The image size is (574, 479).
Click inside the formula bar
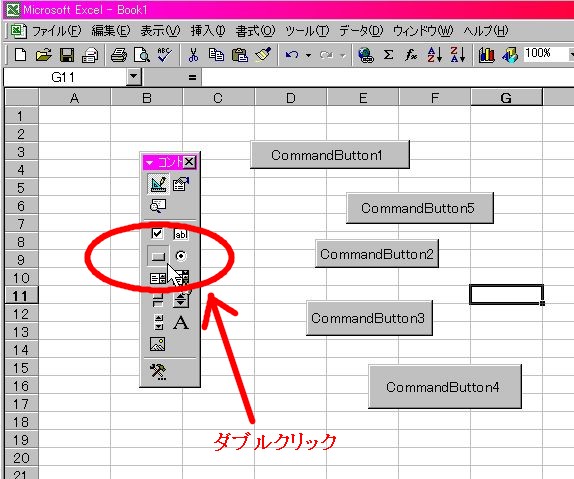387,77
